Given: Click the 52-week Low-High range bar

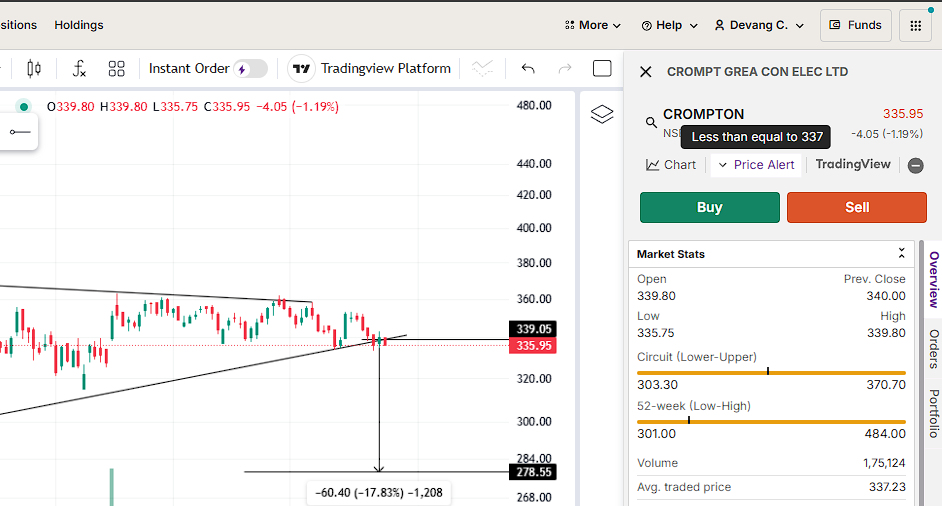Looking at the screenshot, I should tap(771, 422).
